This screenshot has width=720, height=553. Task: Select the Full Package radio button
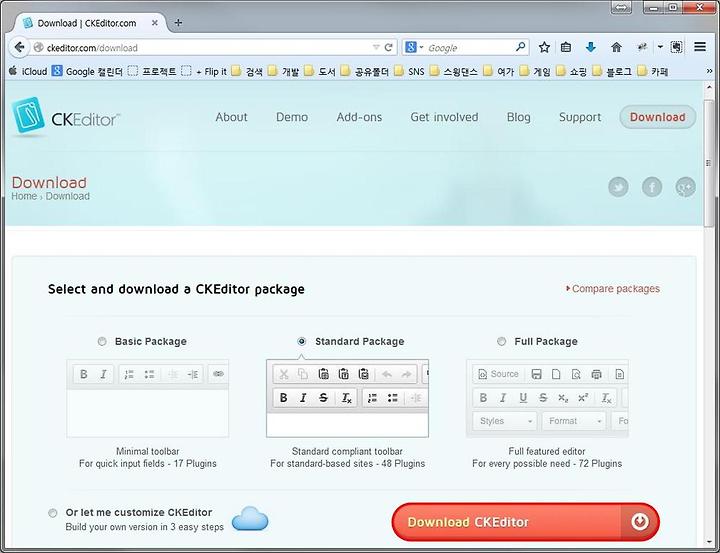click(501, 341)
